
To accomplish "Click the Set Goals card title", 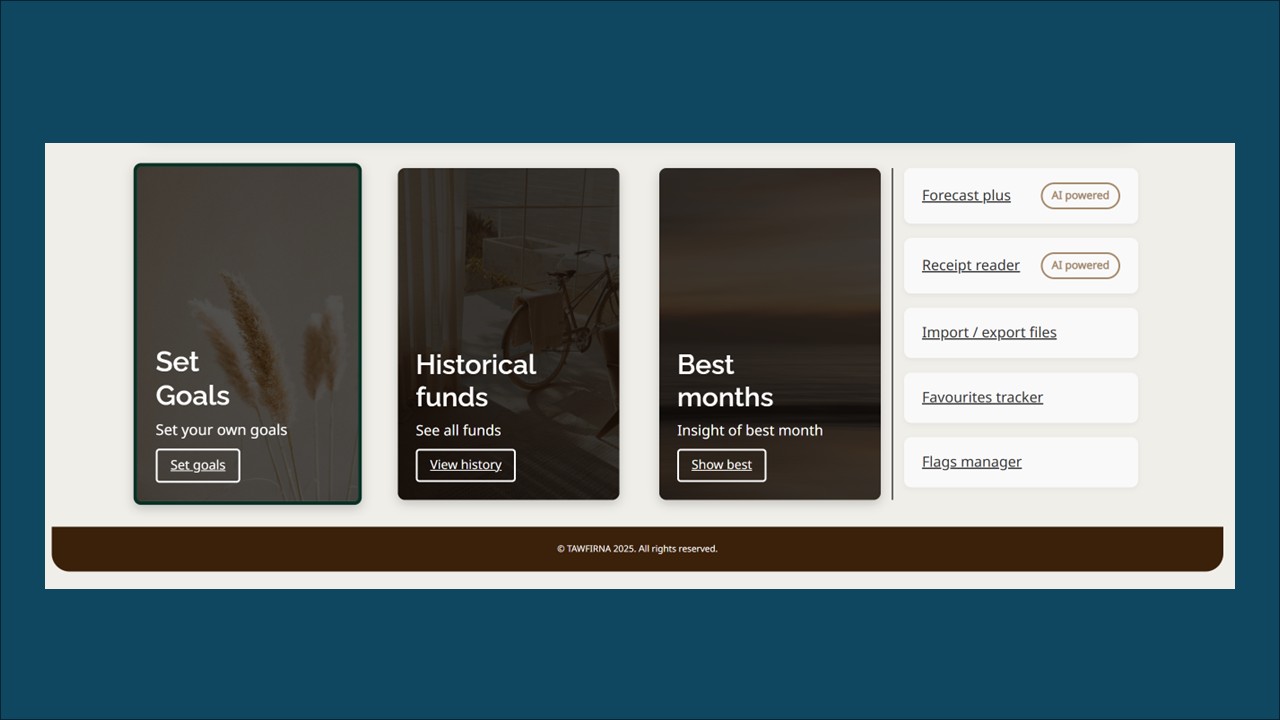I will [x=192, y=378].
